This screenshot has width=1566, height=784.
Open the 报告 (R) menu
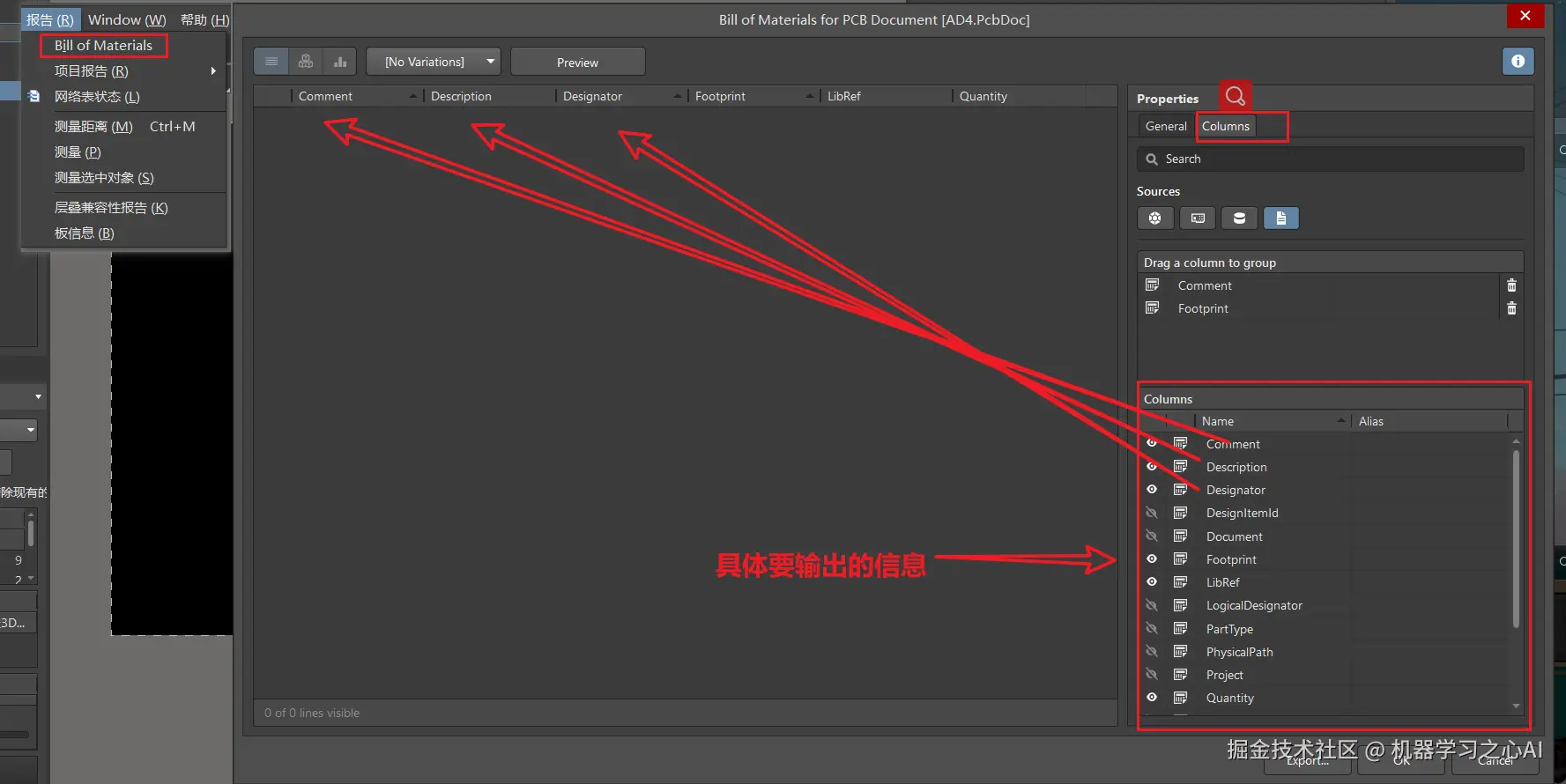click(x=50, y=19)
